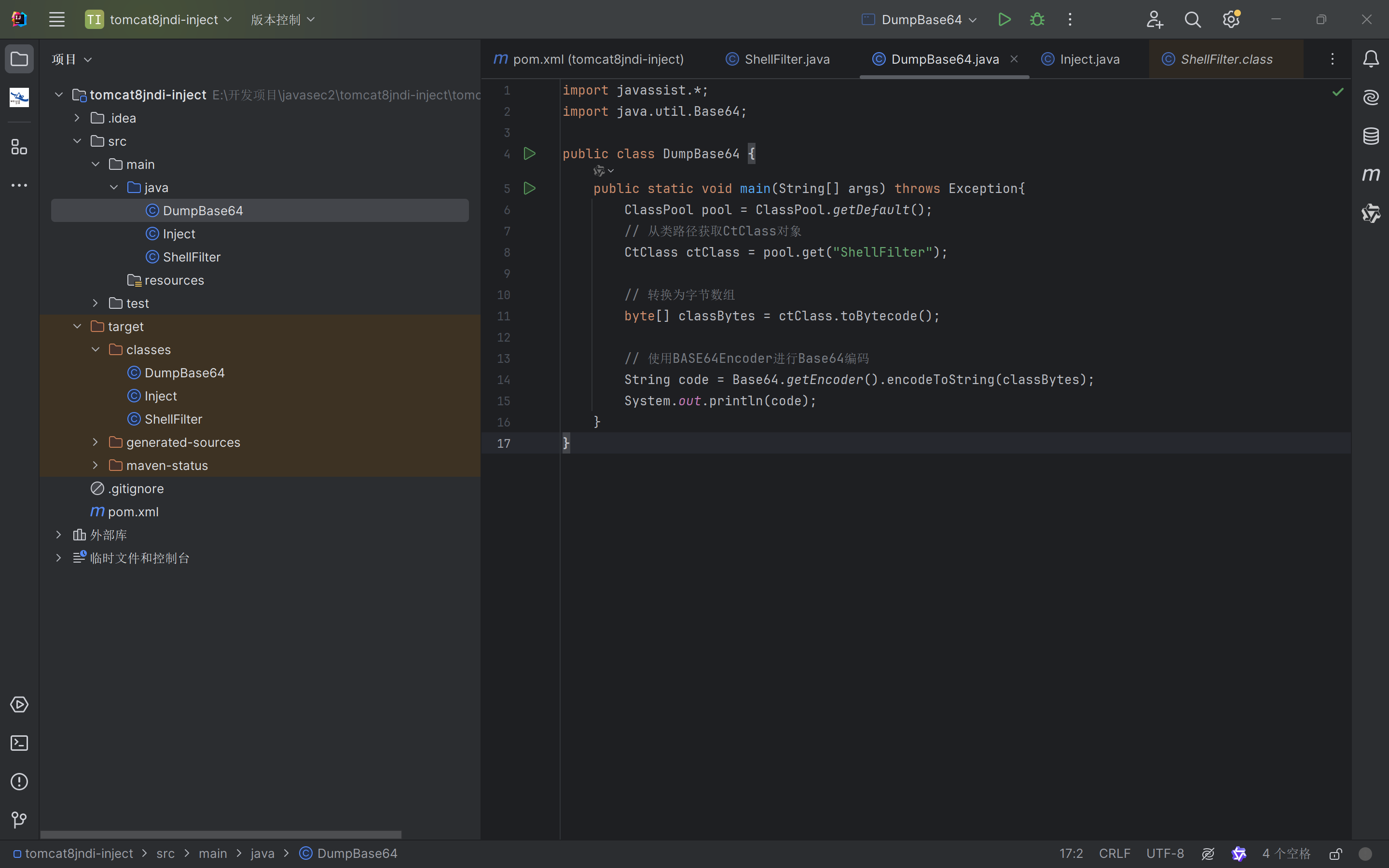Click the CRLF line separator in the status bar
This screenshot has width=1389, height=868.
(1114, 854)
